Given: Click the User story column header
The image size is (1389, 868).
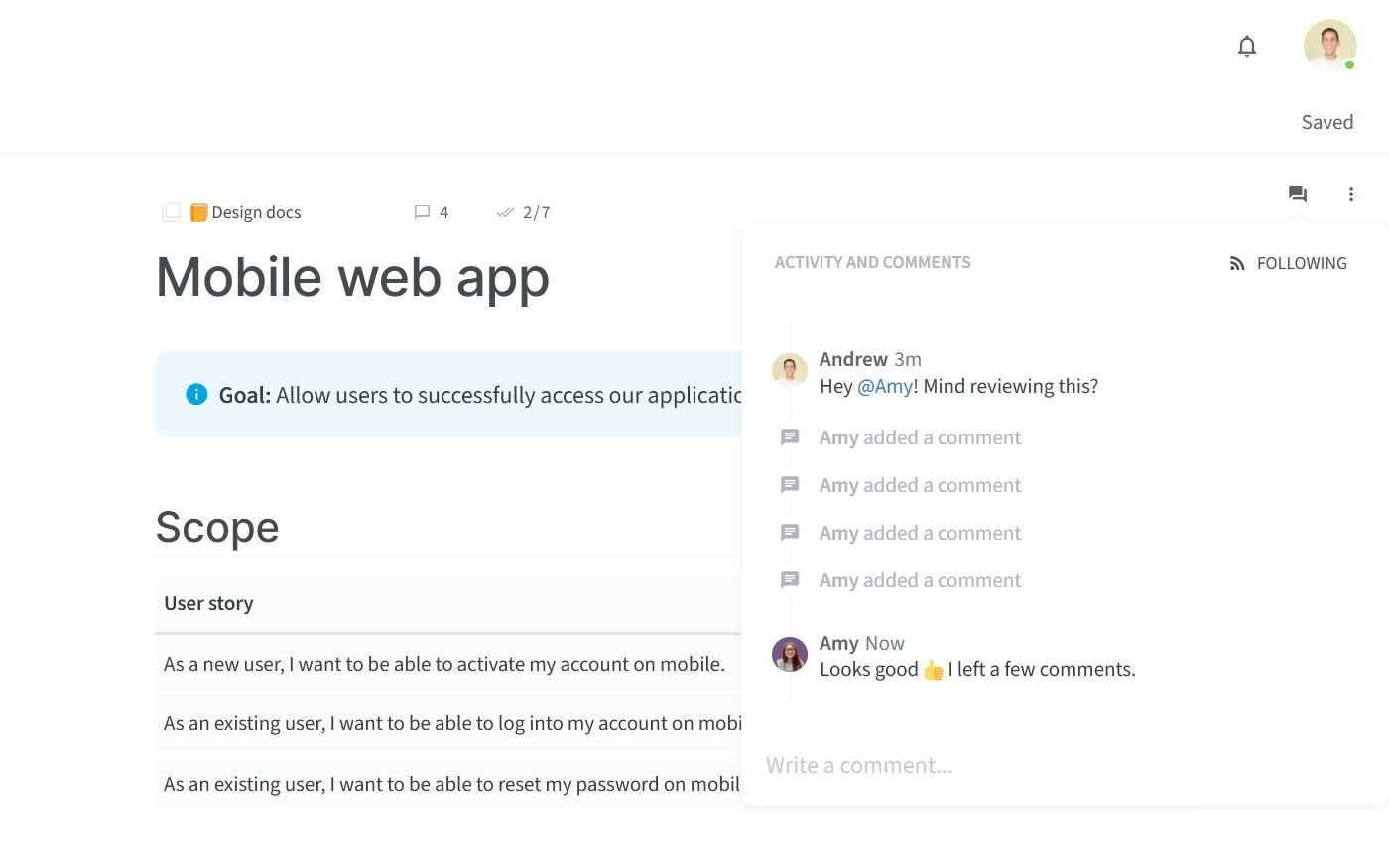Looking at the screenshot, I should pyautogui.click(x=208, y=603).
